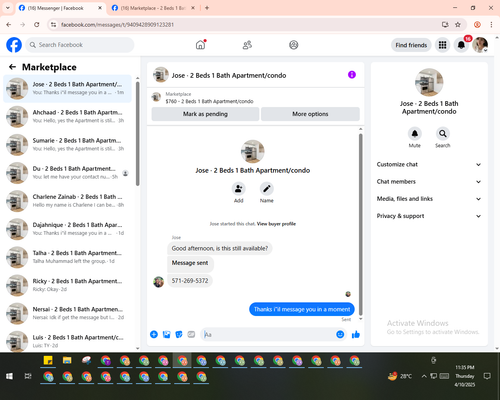Bookmark this page with the star icon

click(x=458, y=25)
